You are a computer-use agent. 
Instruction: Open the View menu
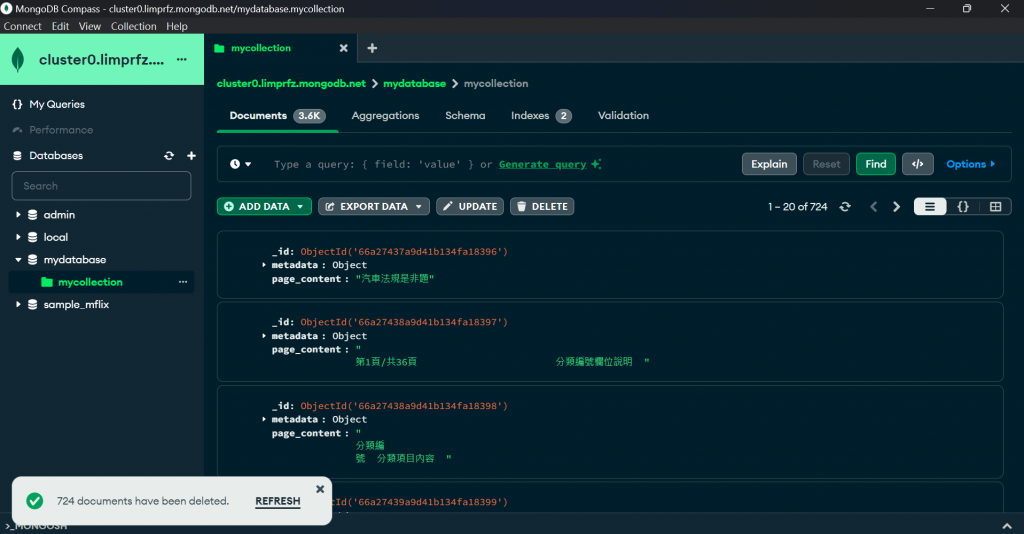pos(89,26)
